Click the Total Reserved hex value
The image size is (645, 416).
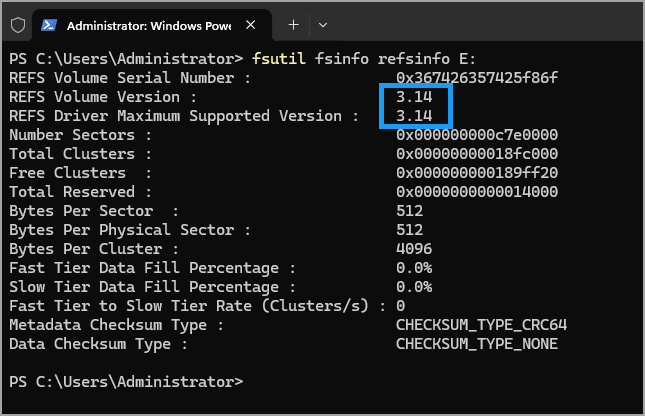[x=477, y=192]
